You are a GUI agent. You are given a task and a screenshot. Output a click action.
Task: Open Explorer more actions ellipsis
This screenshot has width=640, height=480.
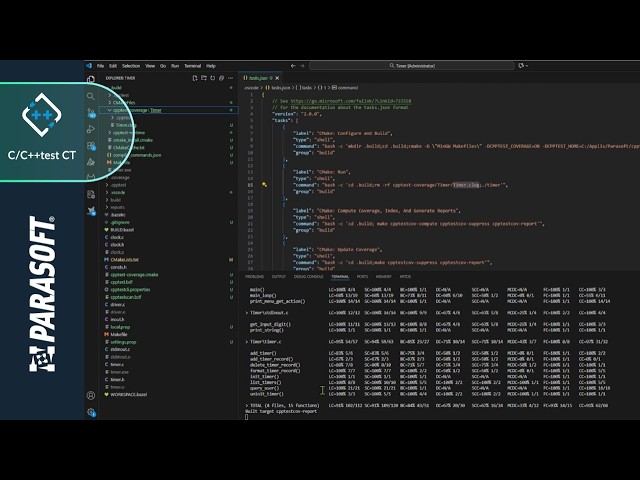point(231,78)
